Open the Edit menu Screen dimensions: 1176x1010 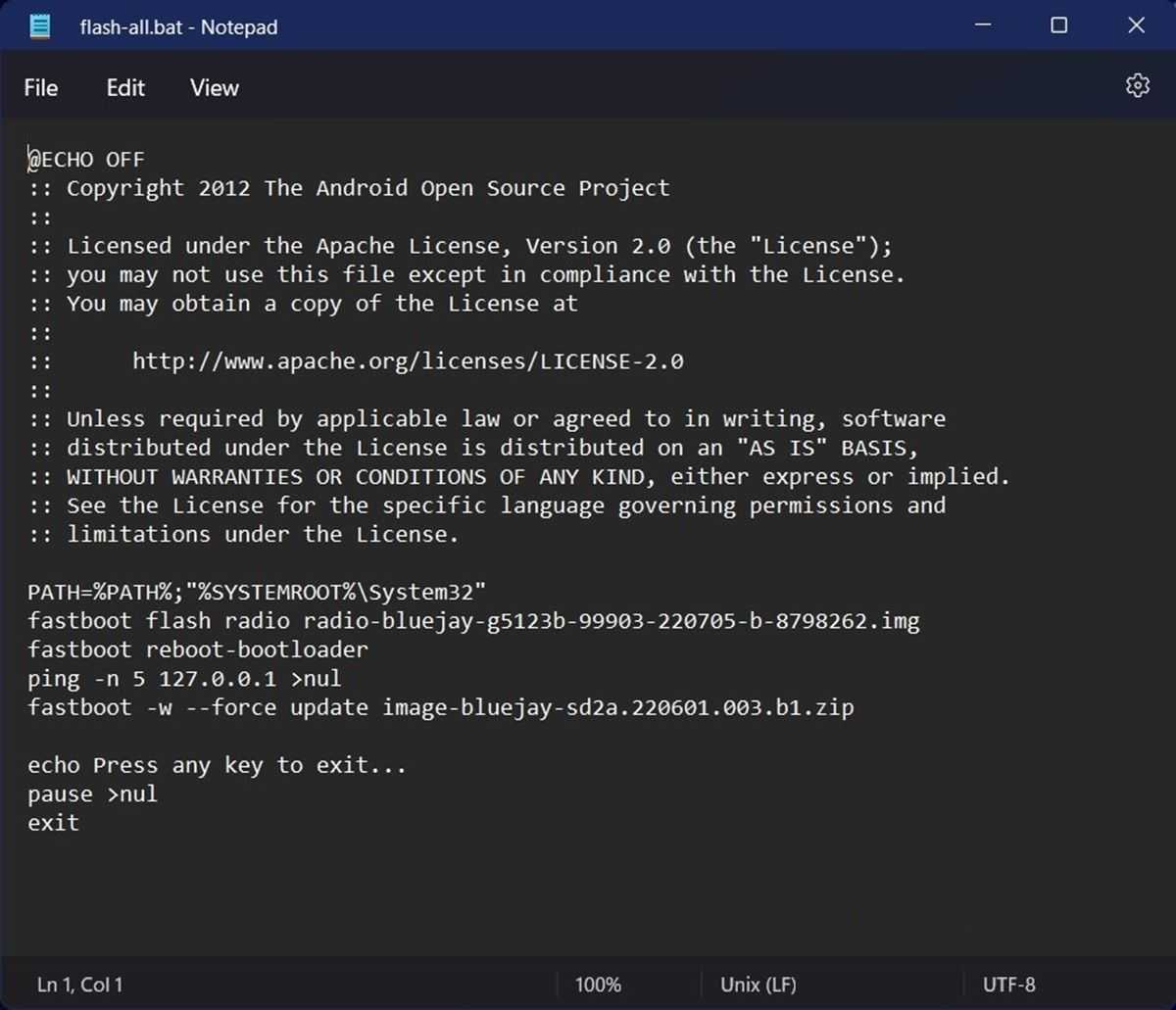pyautogui.click(x=125, y=88)
